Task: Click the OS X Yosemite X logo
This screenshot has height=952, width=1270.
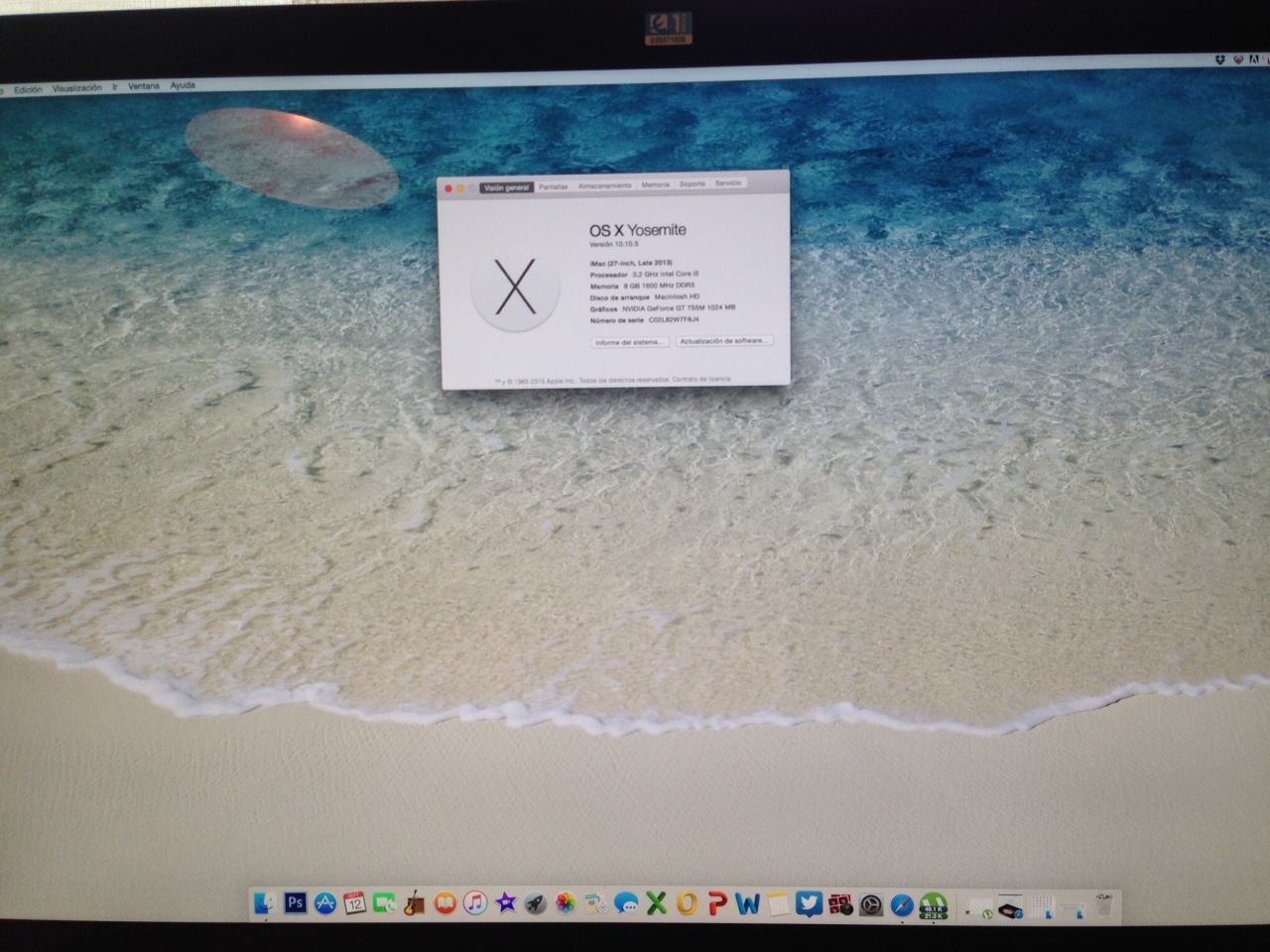Action: pos(515,286)
